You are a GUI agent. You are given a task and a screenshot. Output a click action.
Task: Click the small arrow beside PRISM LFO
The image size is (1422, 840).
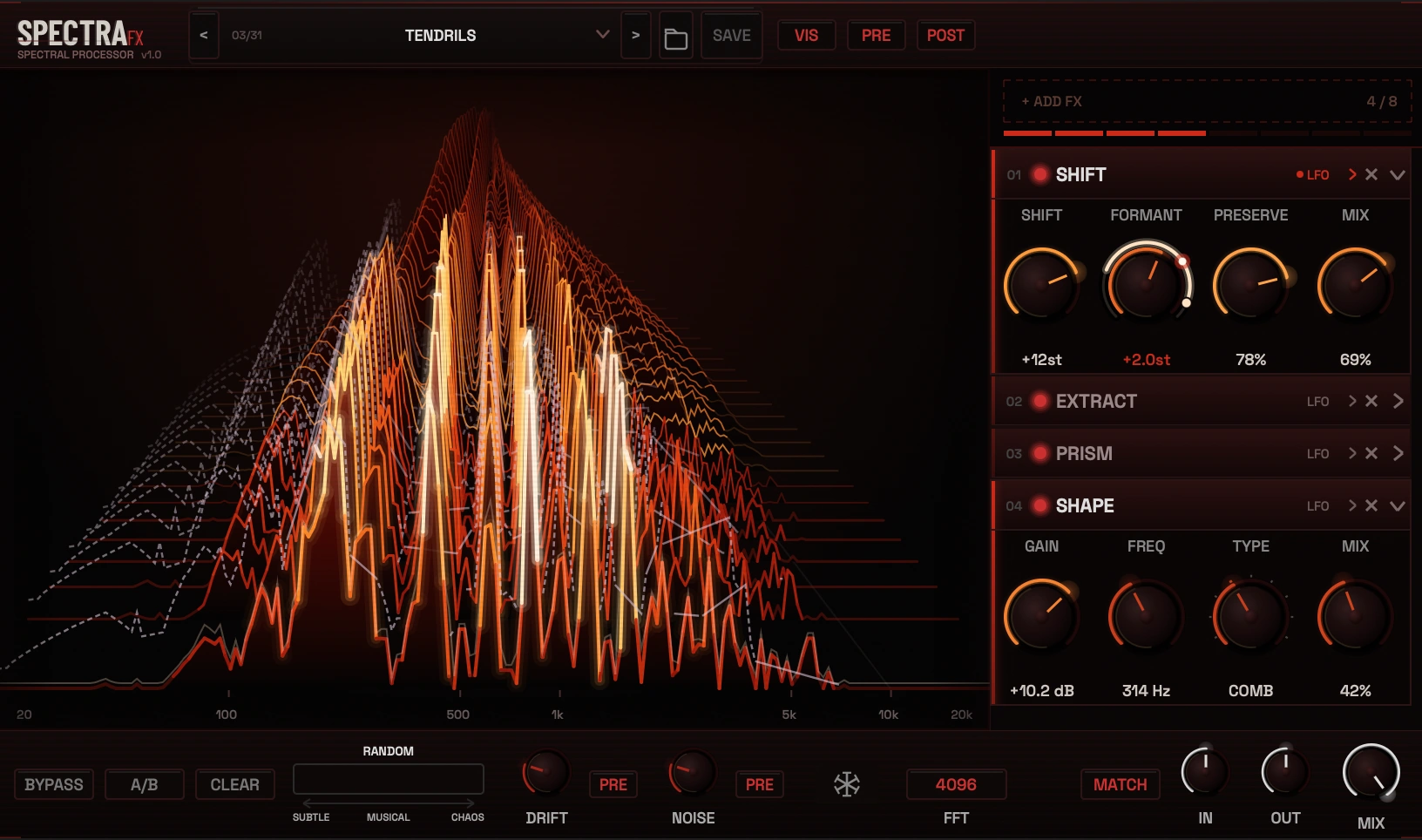coord(1352,453)
